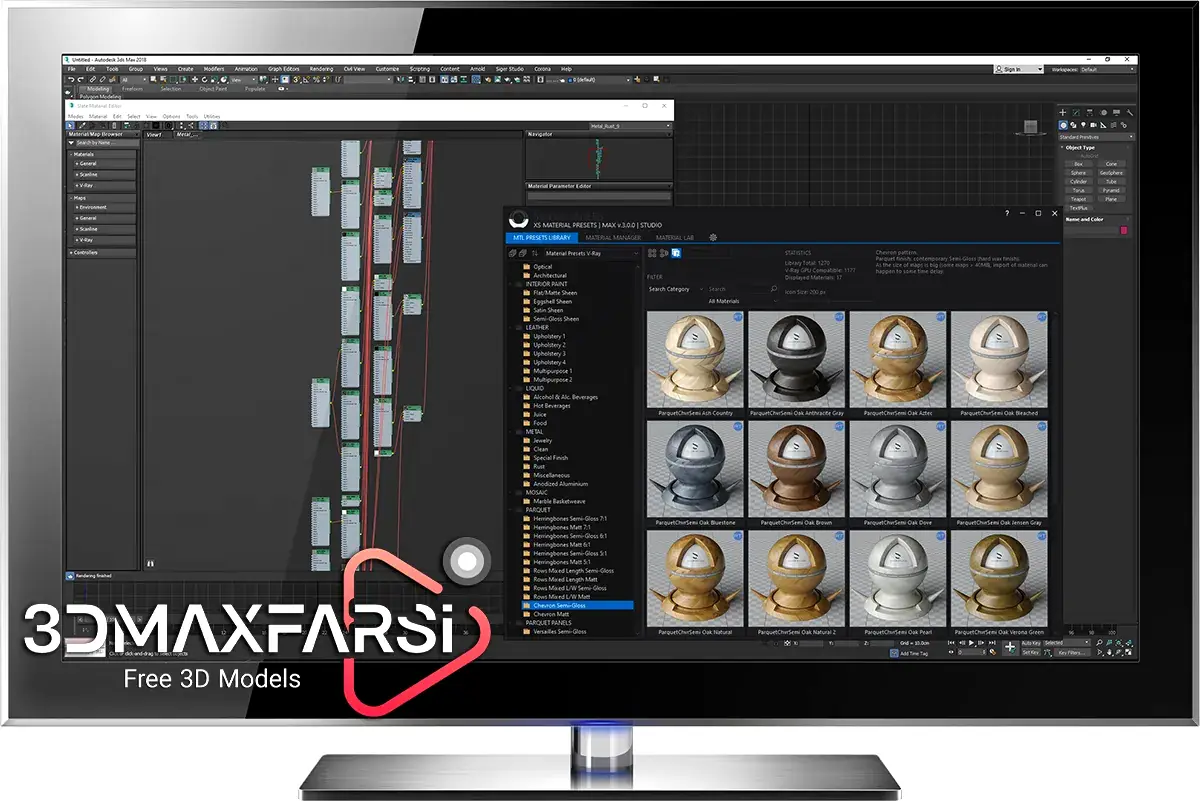
Task: Select the Cameras category icon
Action: 1093,125
